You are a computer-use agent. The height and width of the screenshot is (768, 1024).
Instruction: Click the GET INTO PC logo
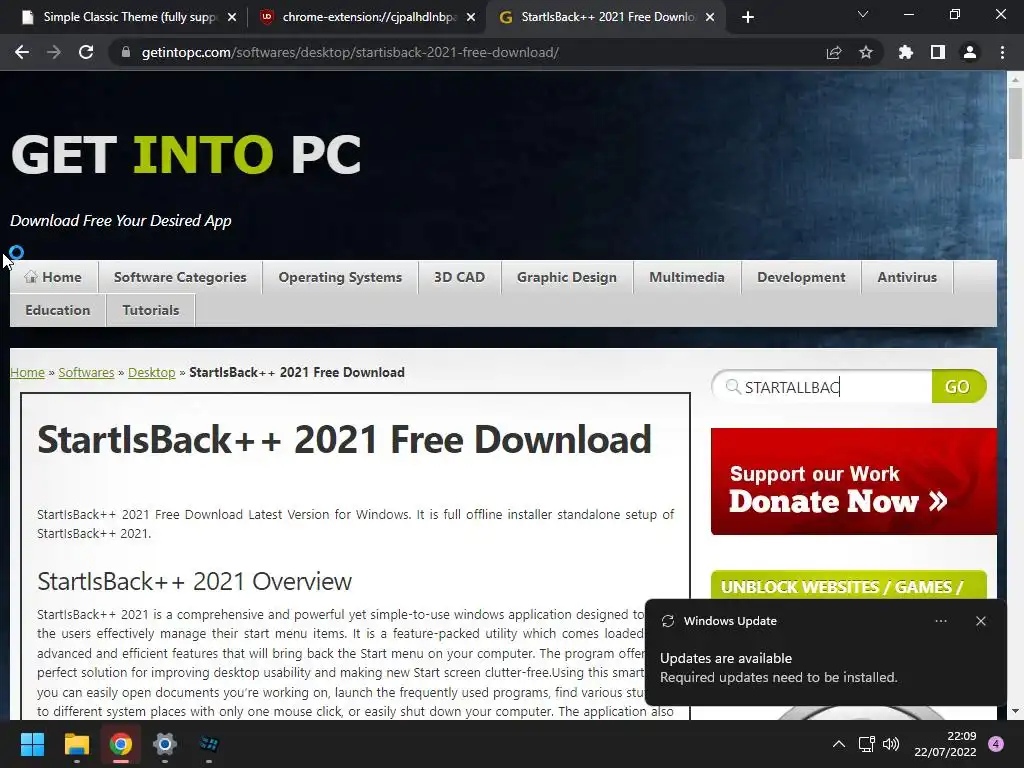[x=186, y=155]
